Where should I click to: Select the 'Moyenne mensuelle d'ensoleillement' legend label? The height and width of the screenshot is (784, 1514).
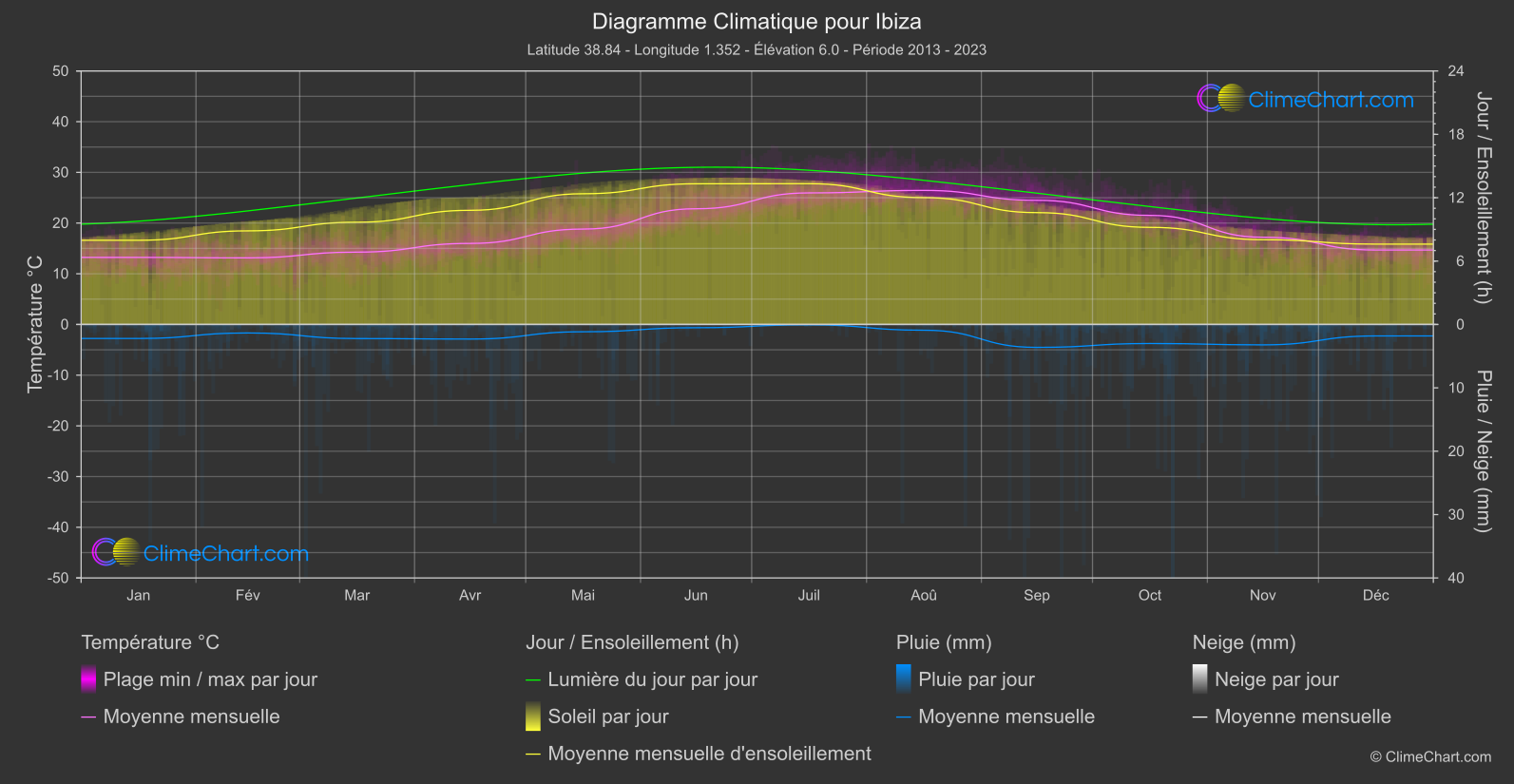pos(710,754)
